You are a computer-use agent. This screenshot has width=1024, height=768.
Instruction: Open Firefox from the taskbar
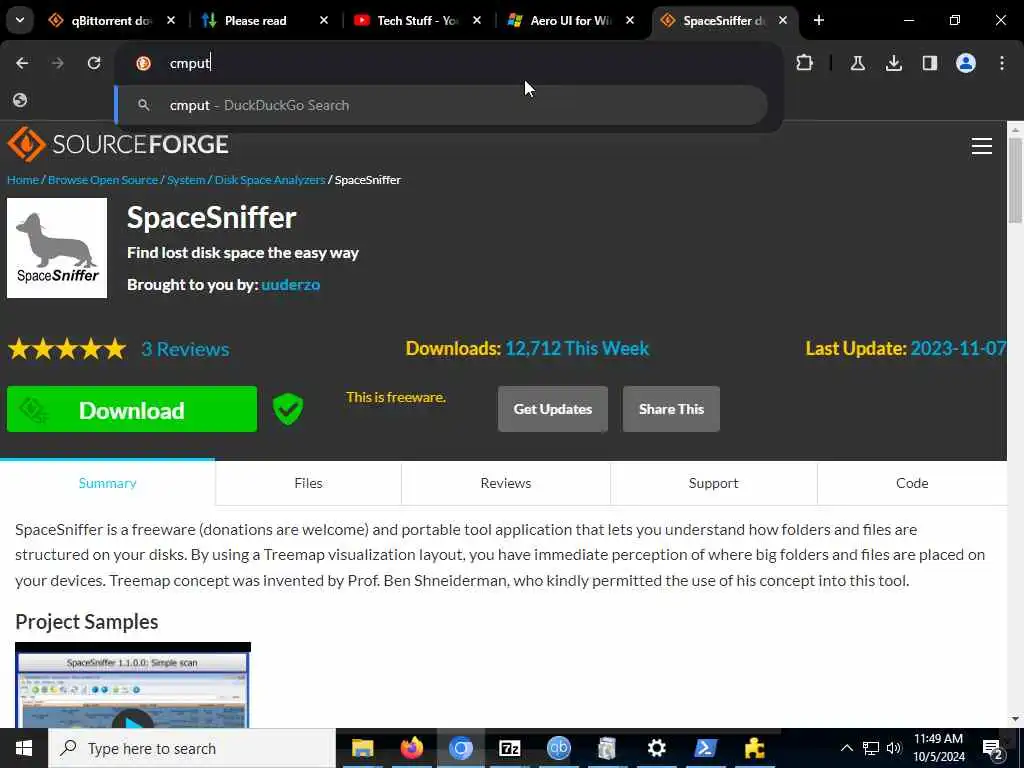click(411, 748)
